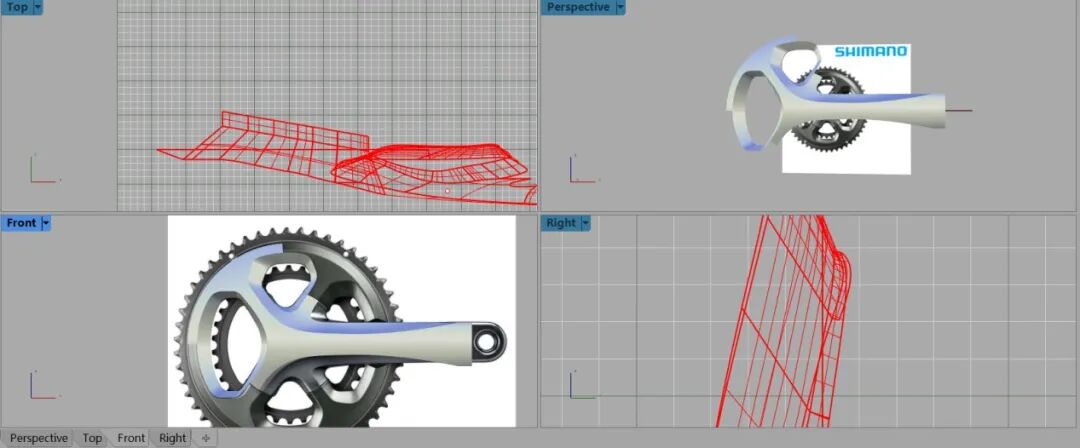Screen dimensions: 1080x448
Task: Switch to the Top tab at bottom
Action: coord(92,438)
